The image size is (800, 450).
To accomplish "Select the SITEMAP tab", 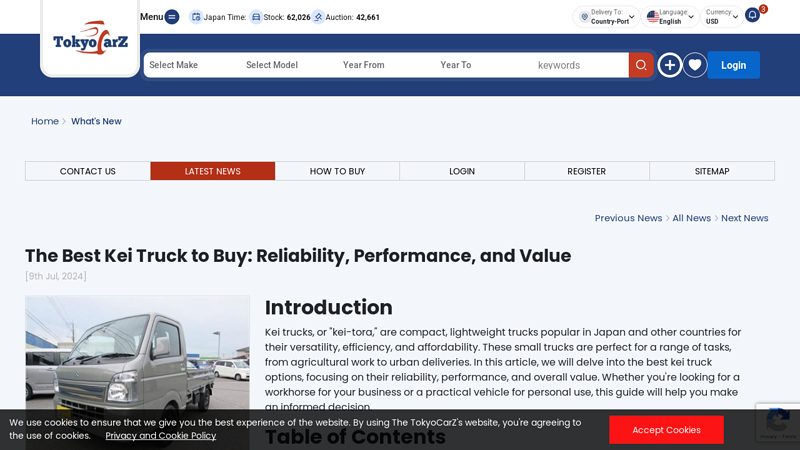I will coord(712,171).
